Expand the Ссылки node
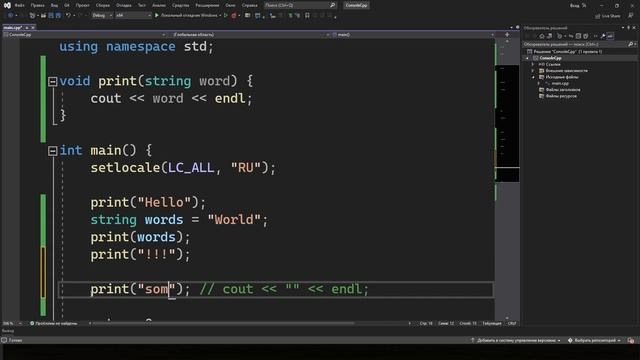The image size is (640, 360). coord(533,64)
